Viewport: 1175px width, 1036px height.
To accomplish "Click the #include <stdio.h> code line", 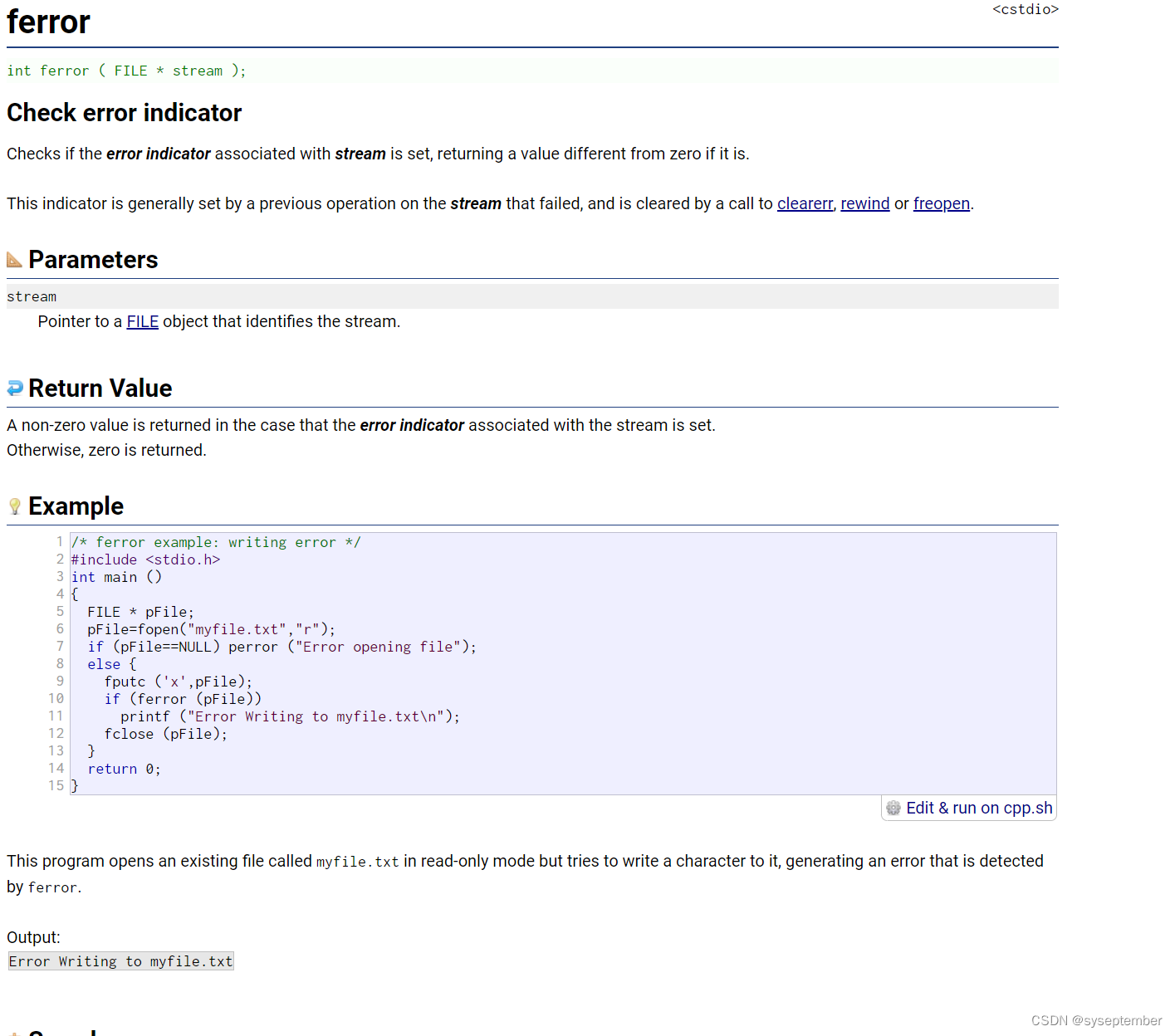I will (145, 560).
